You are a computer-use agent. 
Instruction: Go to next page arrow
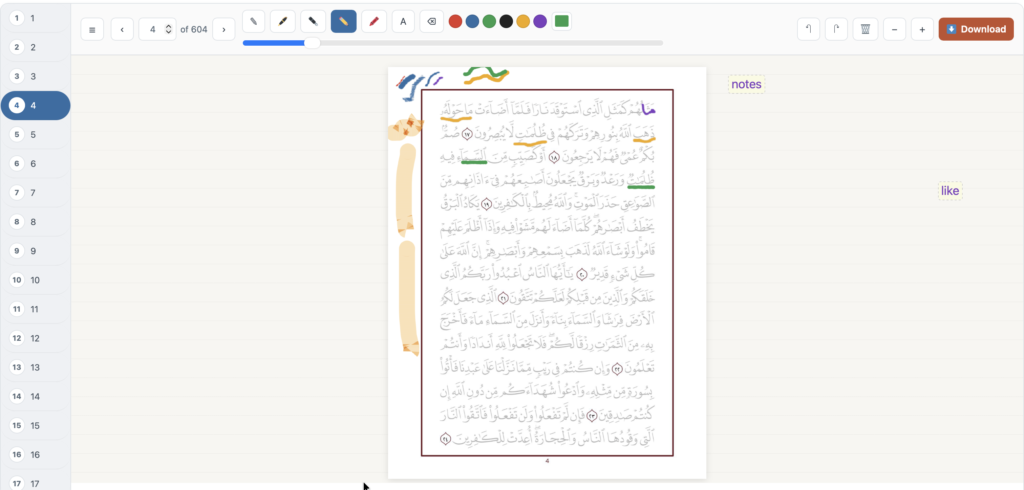click(224, 29)
